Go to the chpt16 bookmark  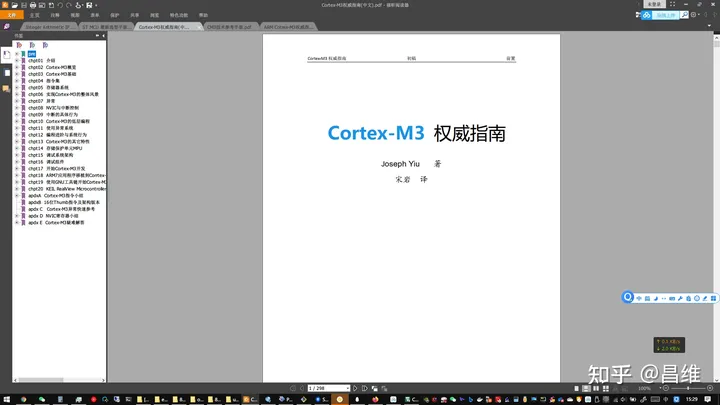(x=46, y=162)
